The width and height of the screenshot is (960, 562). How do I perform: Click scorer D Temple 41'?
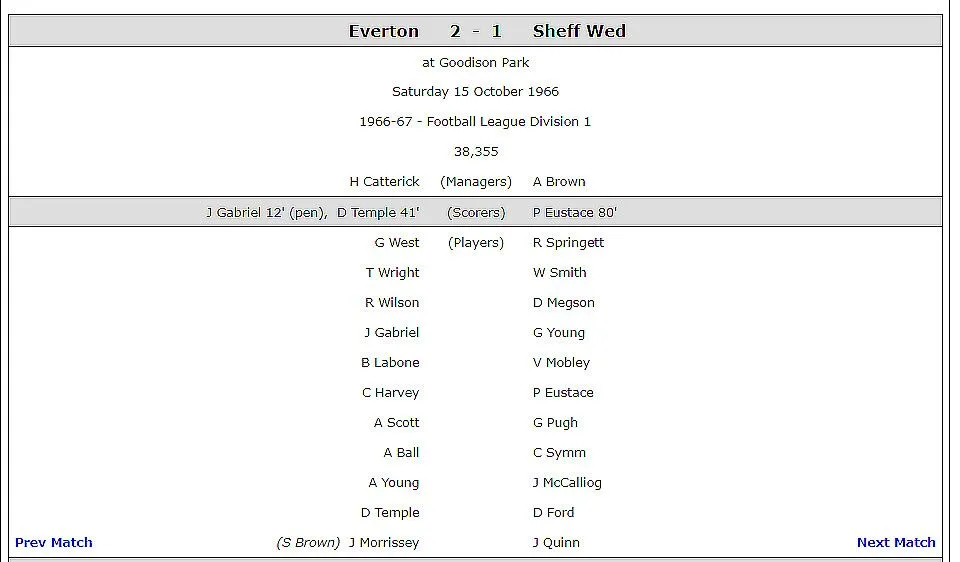pos(378,212)
